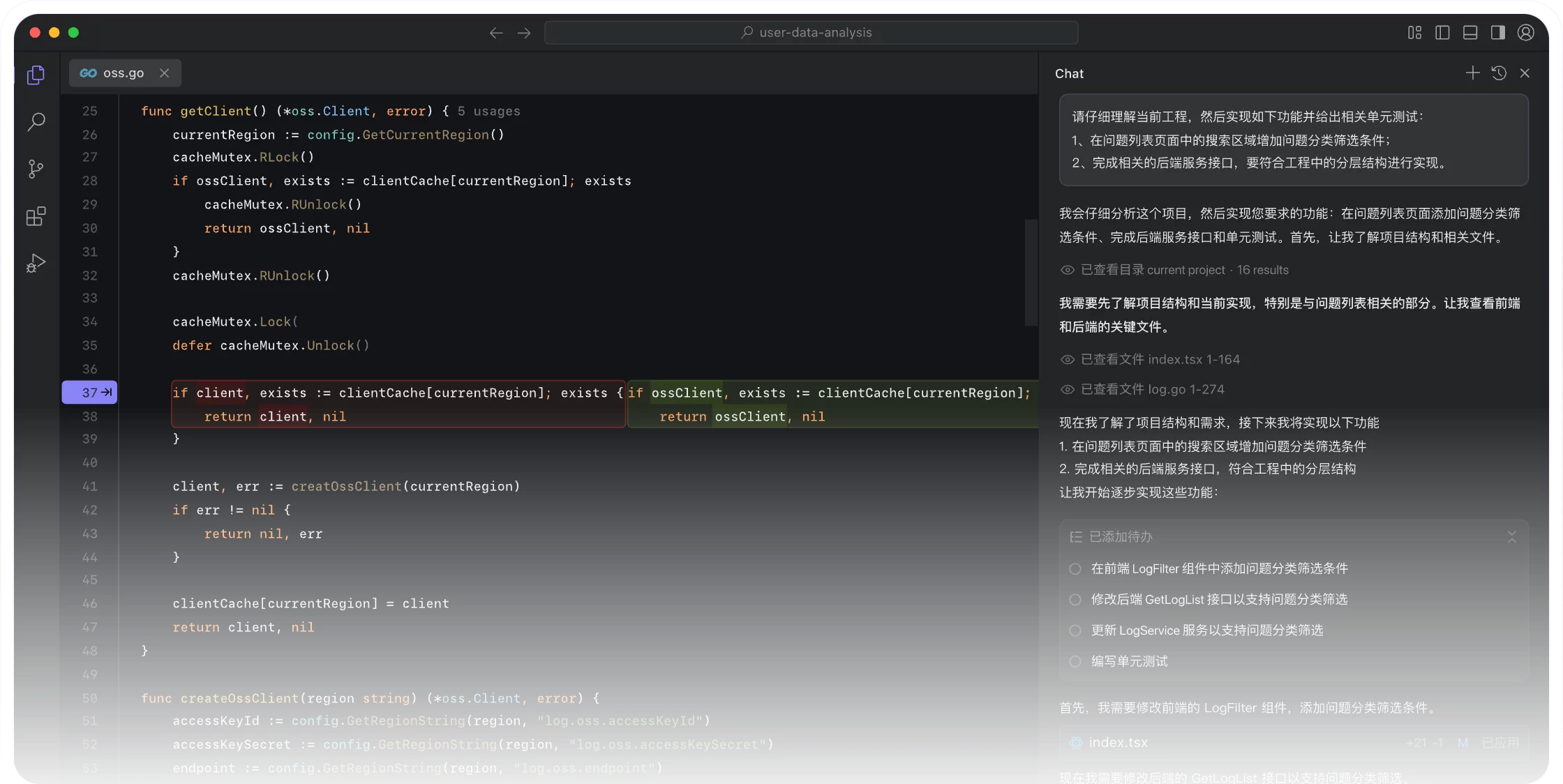Image resolution: width=1563 pixels, height=784 pixels.
Task: Toggle the right secondary sidebar
Action: point(1498,33)
